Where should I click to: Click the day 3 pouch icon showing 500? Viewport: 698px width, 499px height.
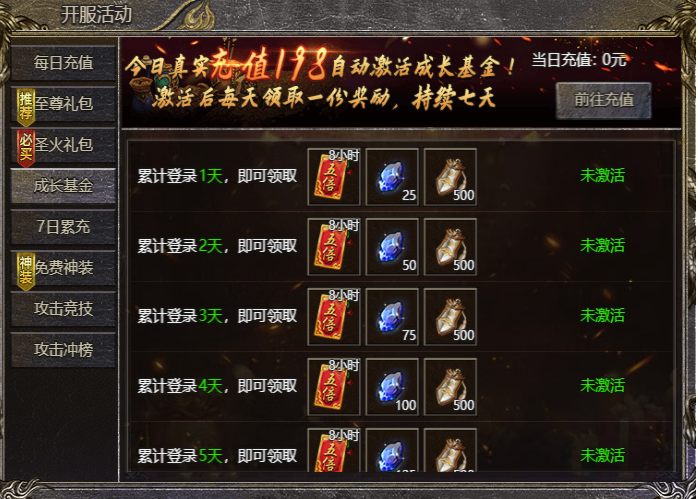(x=450, y=316)
